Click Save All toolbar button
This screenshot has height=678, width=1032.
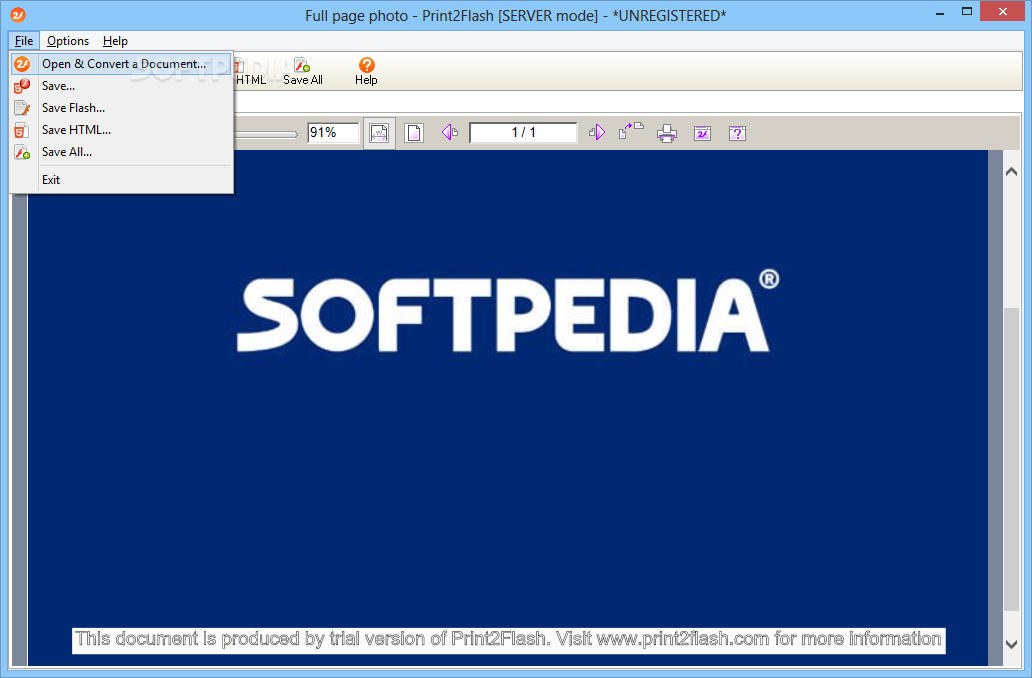pos(303,71)
